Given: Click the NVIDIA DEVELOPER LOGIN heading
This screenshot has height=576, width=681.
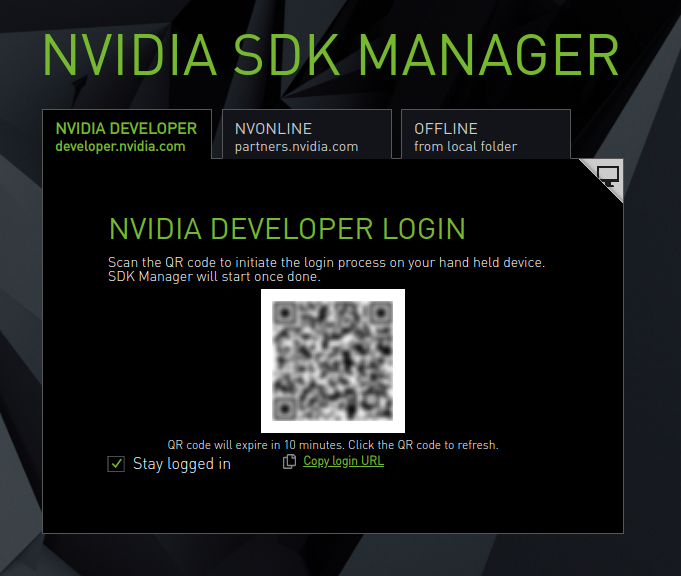Looking at the screenshot, I should (x=287, y=228).
